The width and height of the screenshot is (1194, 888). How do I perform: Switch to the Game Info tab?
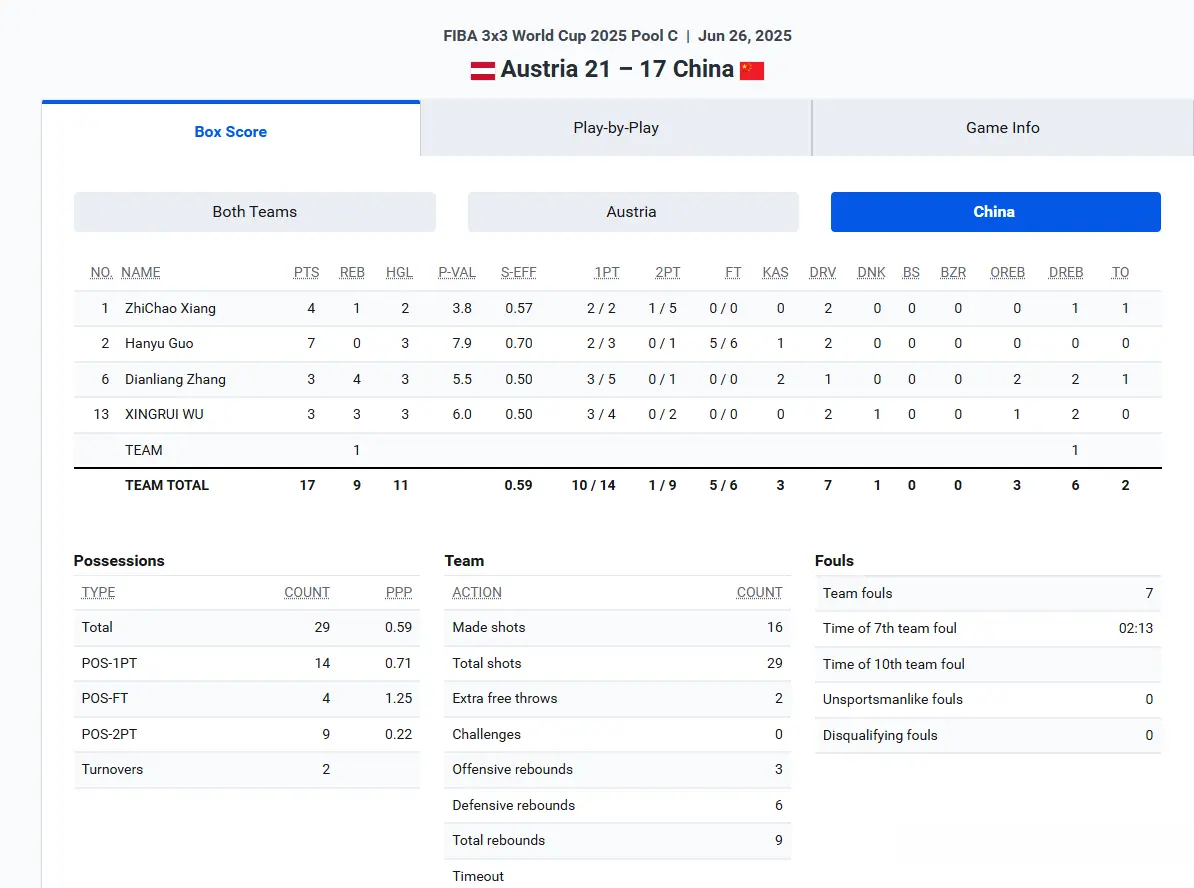(x=1003, y=128)
